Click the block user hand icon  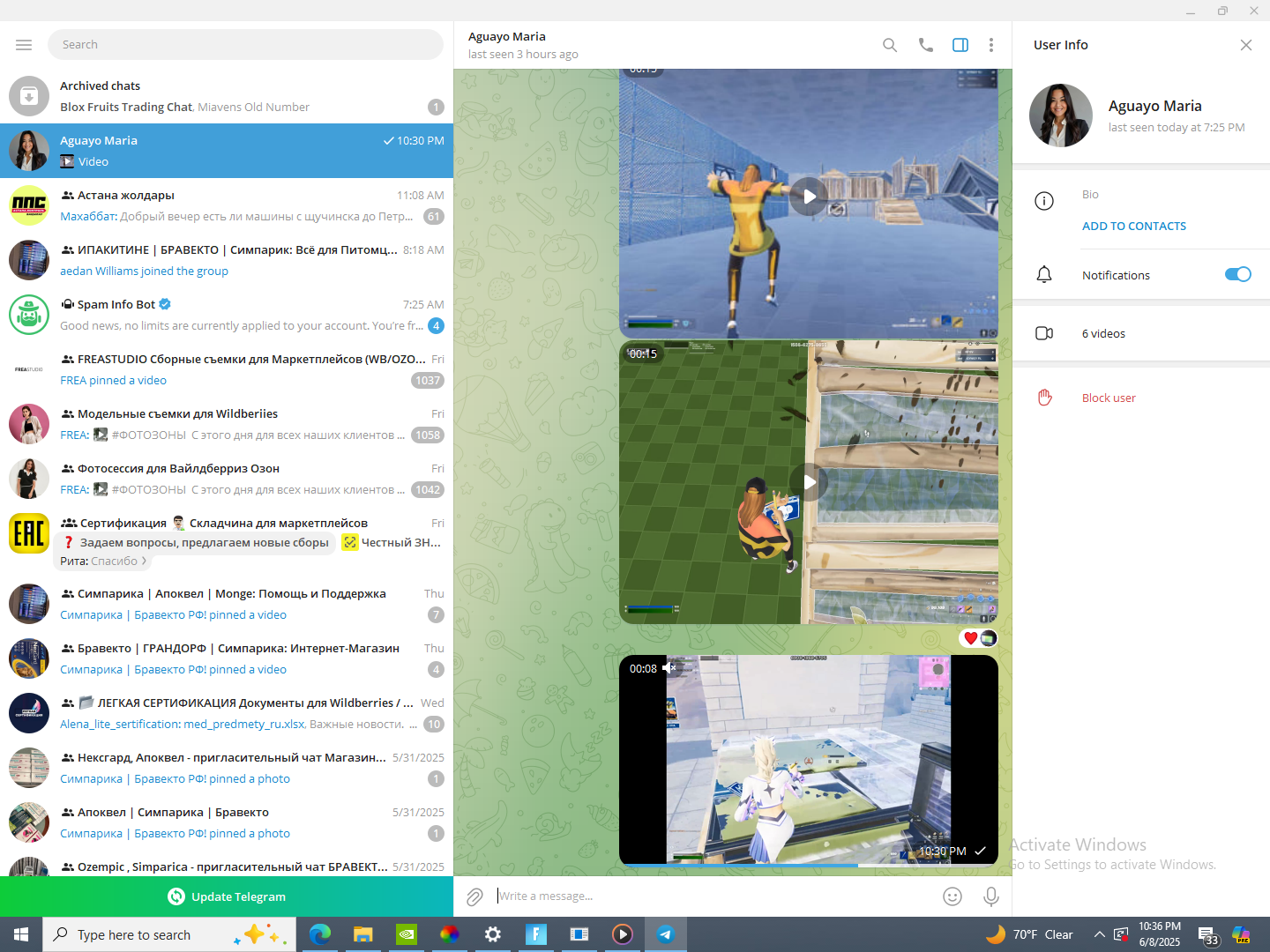point(1044,398)
